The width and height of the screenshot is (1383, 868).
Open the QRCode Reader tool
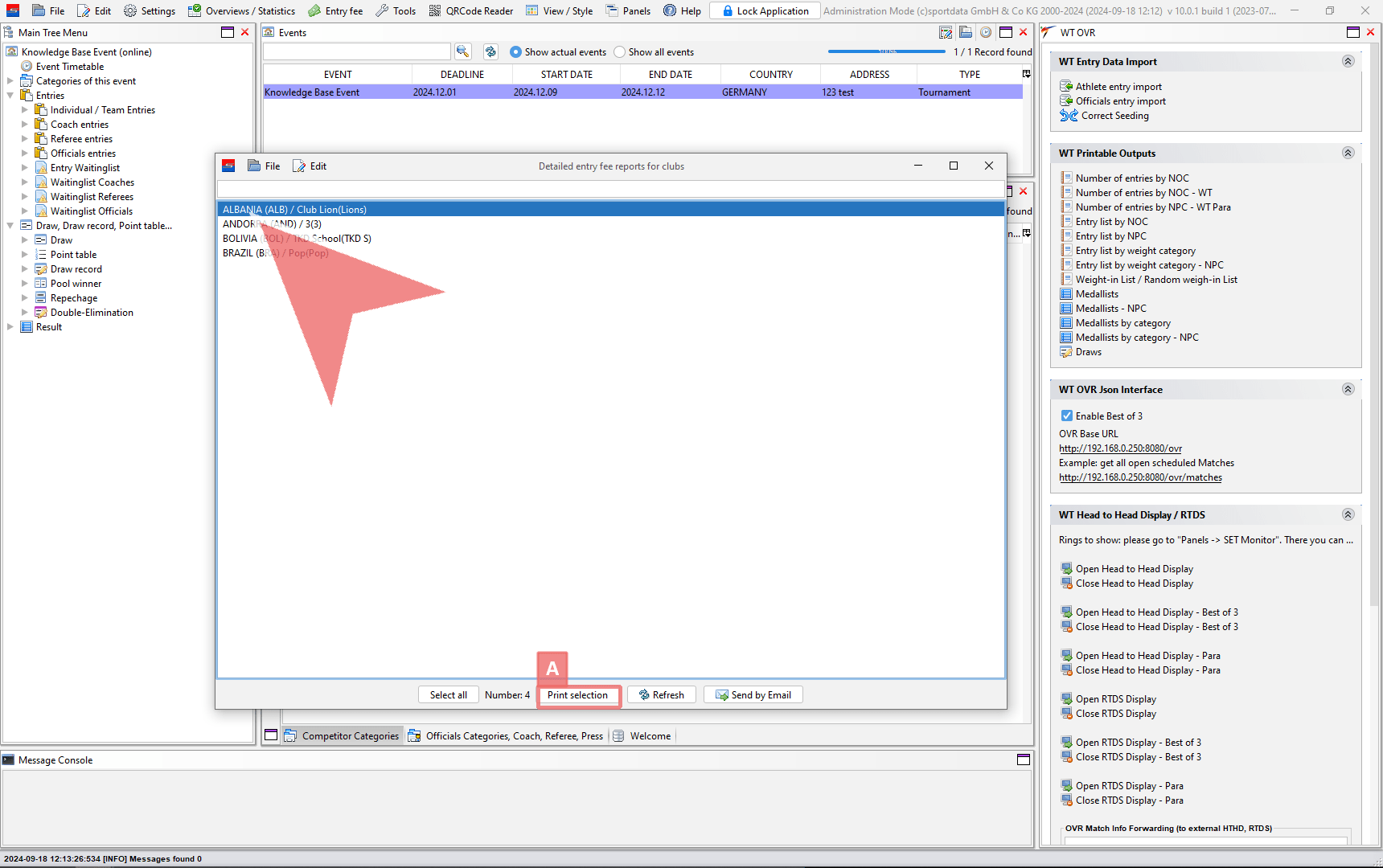point(470,10)
